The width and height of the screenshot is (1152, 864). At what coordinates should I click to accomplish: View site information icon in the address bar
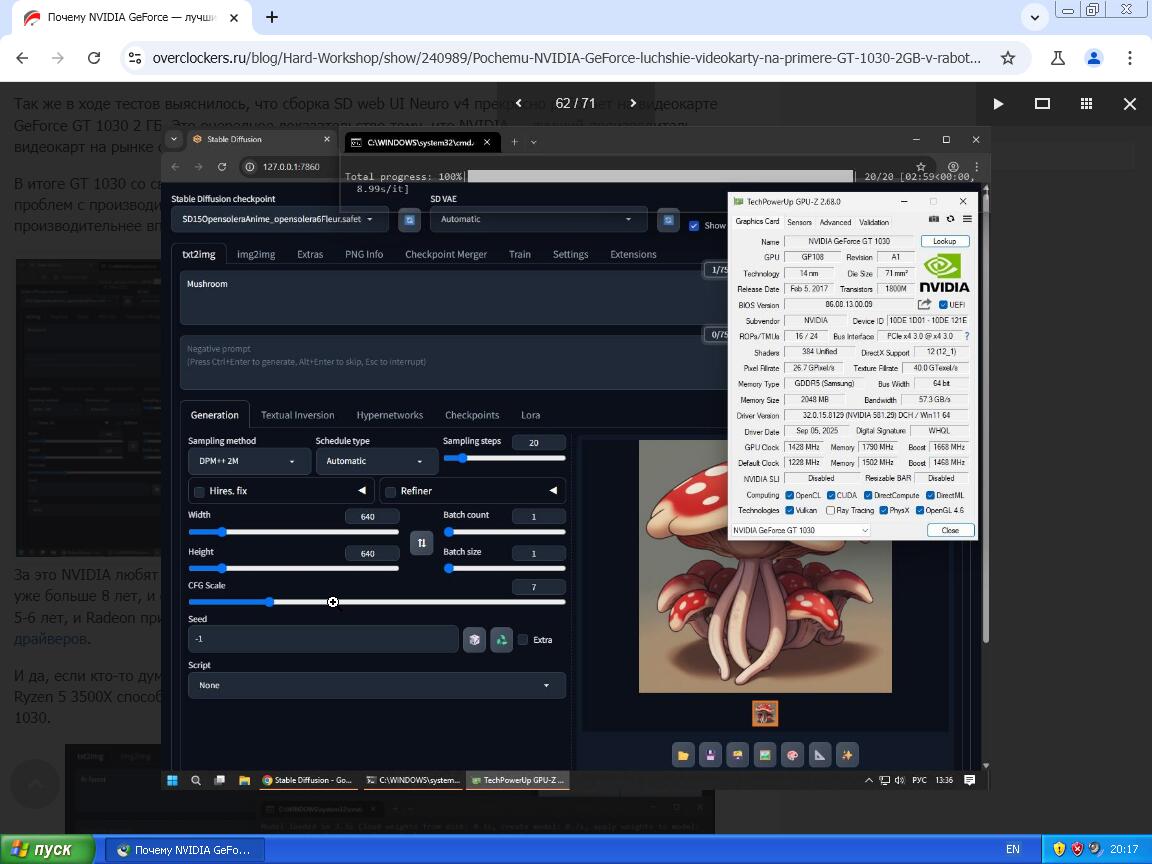coord(135,58)
